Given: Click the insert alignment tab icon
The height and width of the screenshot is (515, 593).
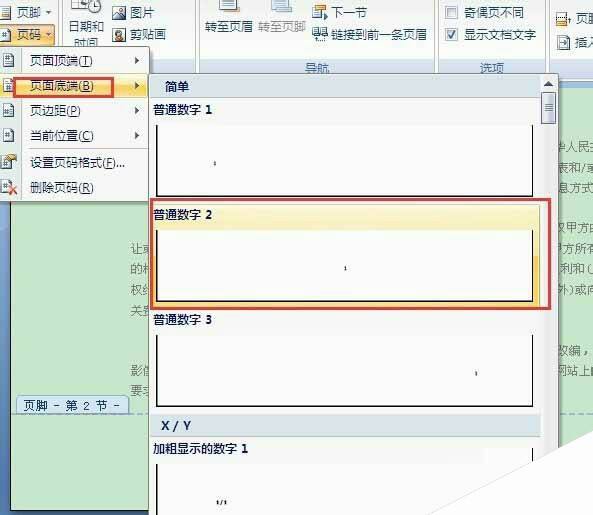Looking at the screenshot, I should pyautogui.click(x=564, y=42).
